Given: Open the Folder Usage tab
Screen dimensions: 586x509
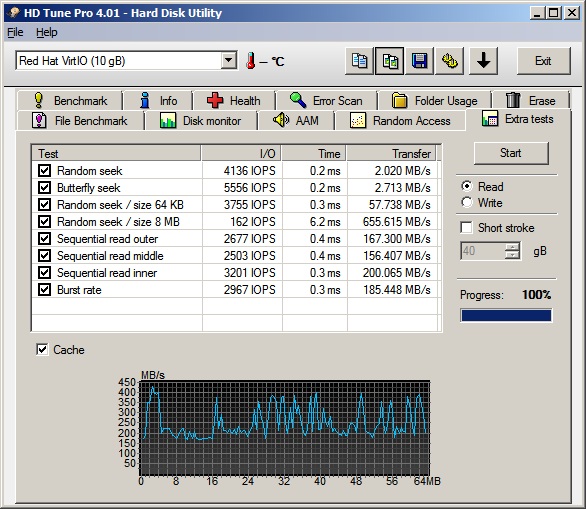Looking at the screenshot, I should pyautogui.click(x=434, y=101).
